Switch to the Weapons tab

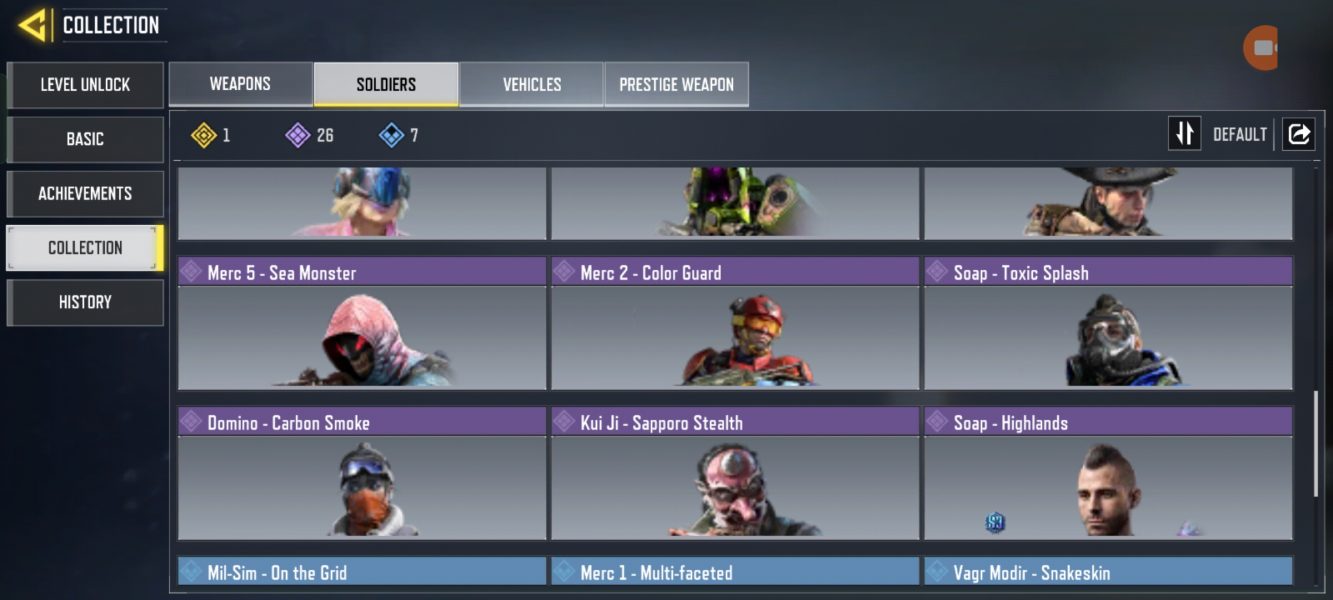[240, 84]
